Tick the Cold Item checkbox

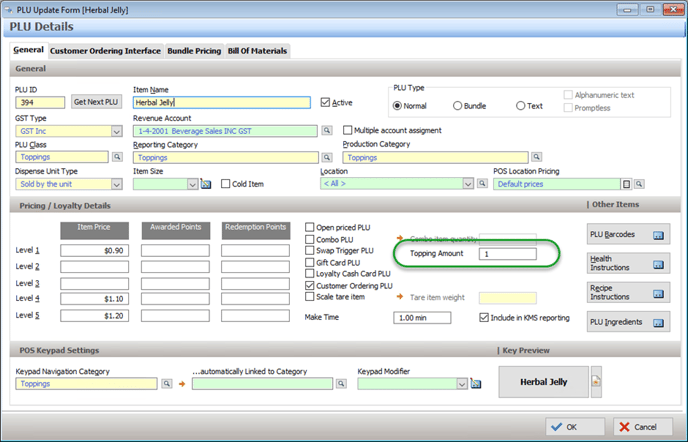click(x=226, y=184)
